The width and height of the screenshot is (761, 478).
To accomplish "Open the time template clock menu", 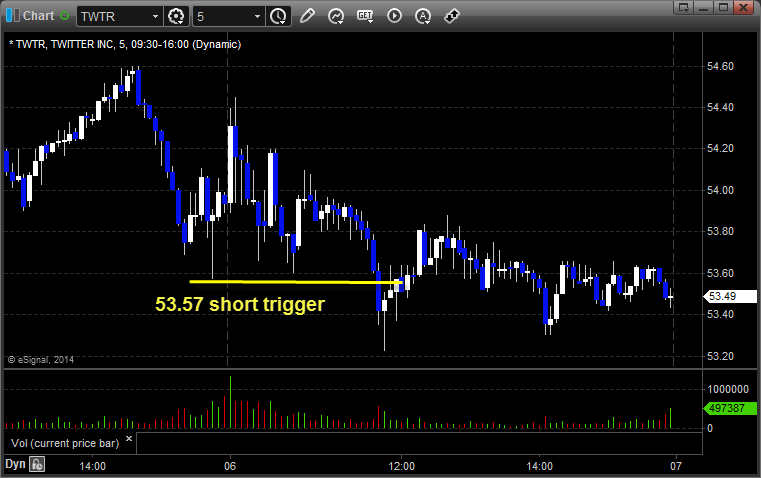I will click(278, 16).
